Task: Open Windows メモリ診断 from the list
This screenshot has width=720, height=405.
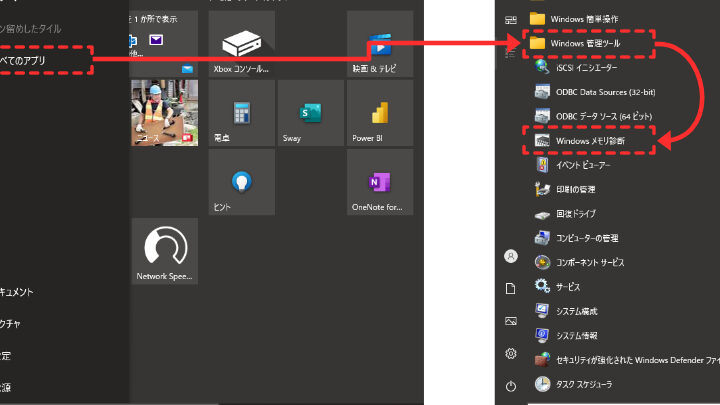Action: pos(590,141)
